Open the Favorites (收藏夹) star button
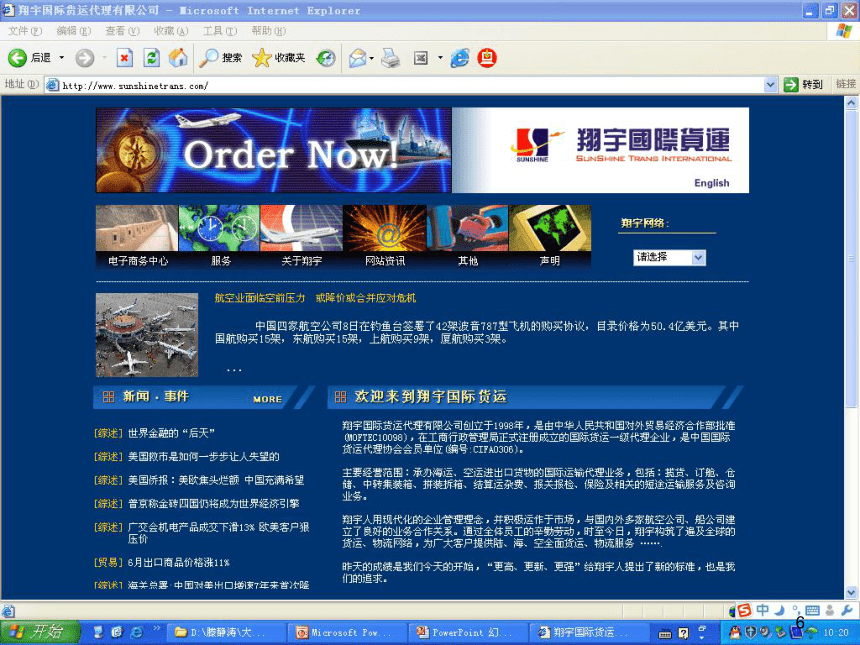 pyautogui.click(x=278, y=58)
